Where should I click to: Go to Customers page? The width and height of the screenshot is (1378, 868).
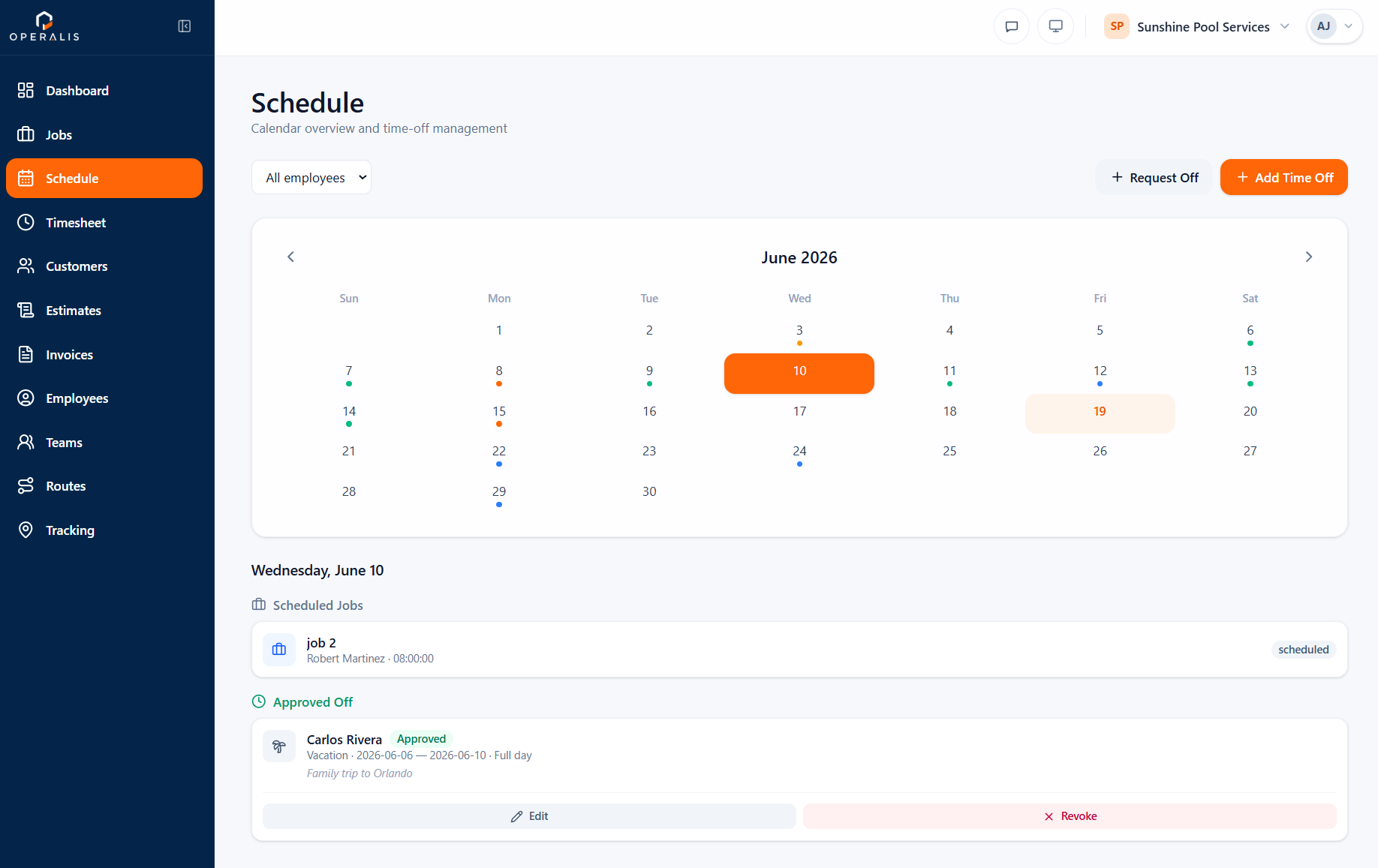(x=104, y=266)
